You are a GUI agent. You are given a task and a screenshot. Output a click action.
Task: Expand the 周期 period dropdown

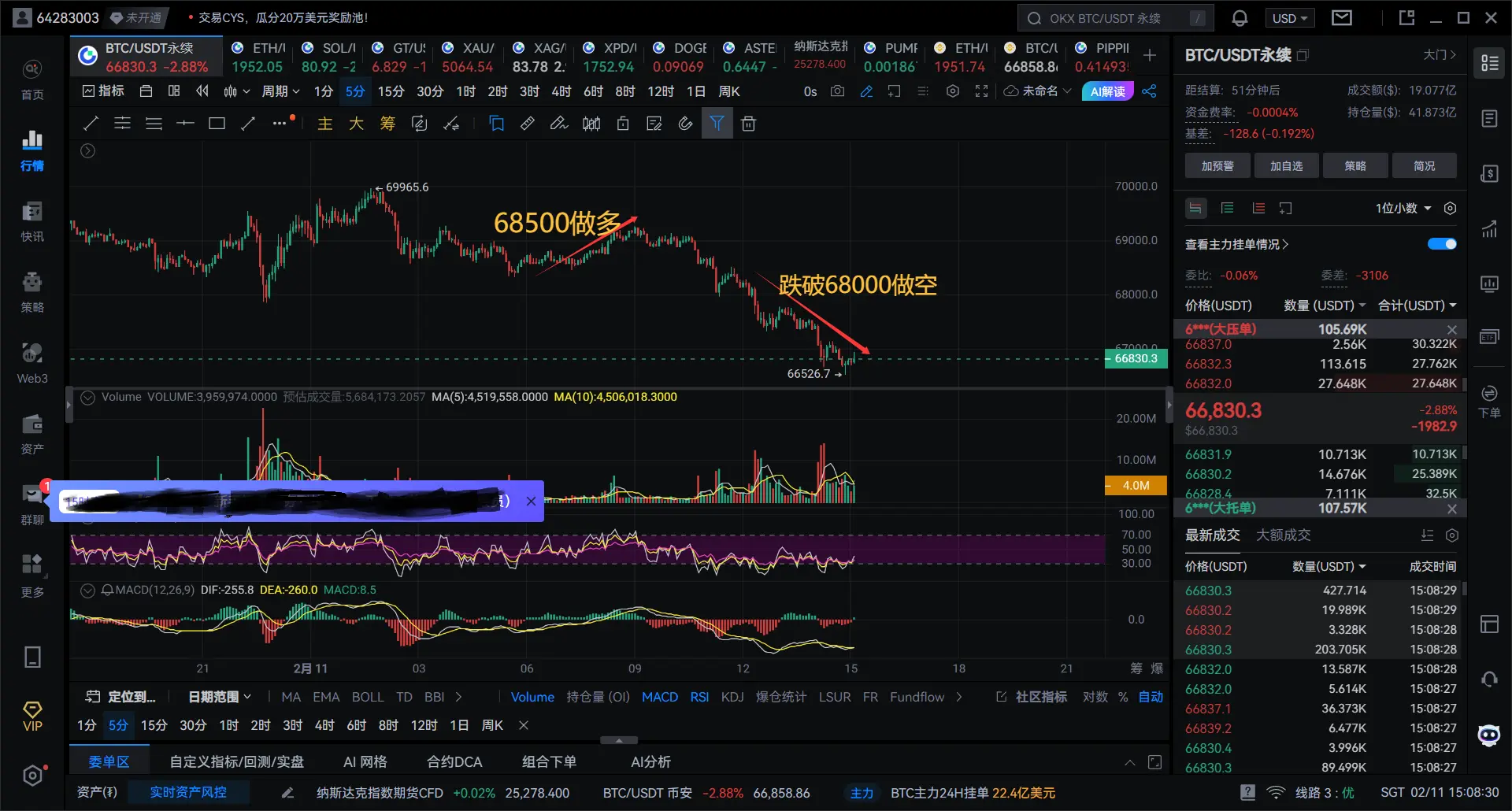(280, 91)
